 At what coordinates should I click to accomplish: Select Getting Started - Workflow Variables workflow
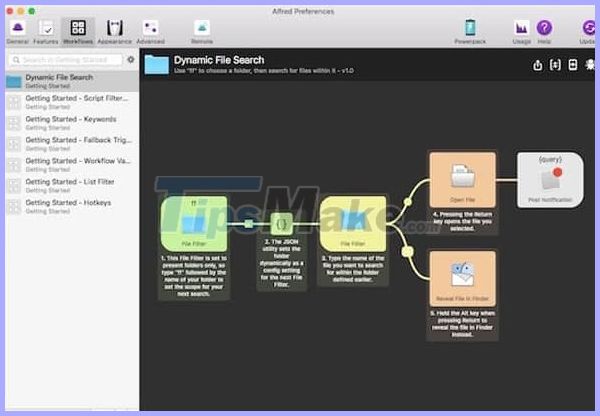coord(72,165)
